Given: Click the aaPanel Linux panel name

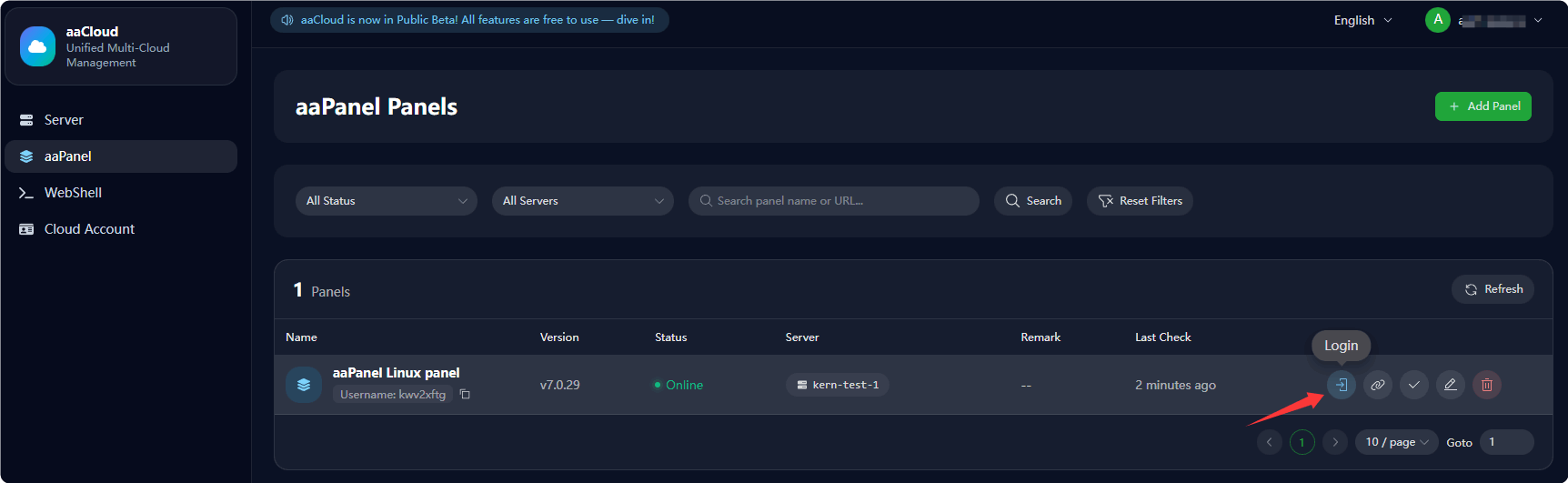Looking at the screenshot, I should coord(396,373).
